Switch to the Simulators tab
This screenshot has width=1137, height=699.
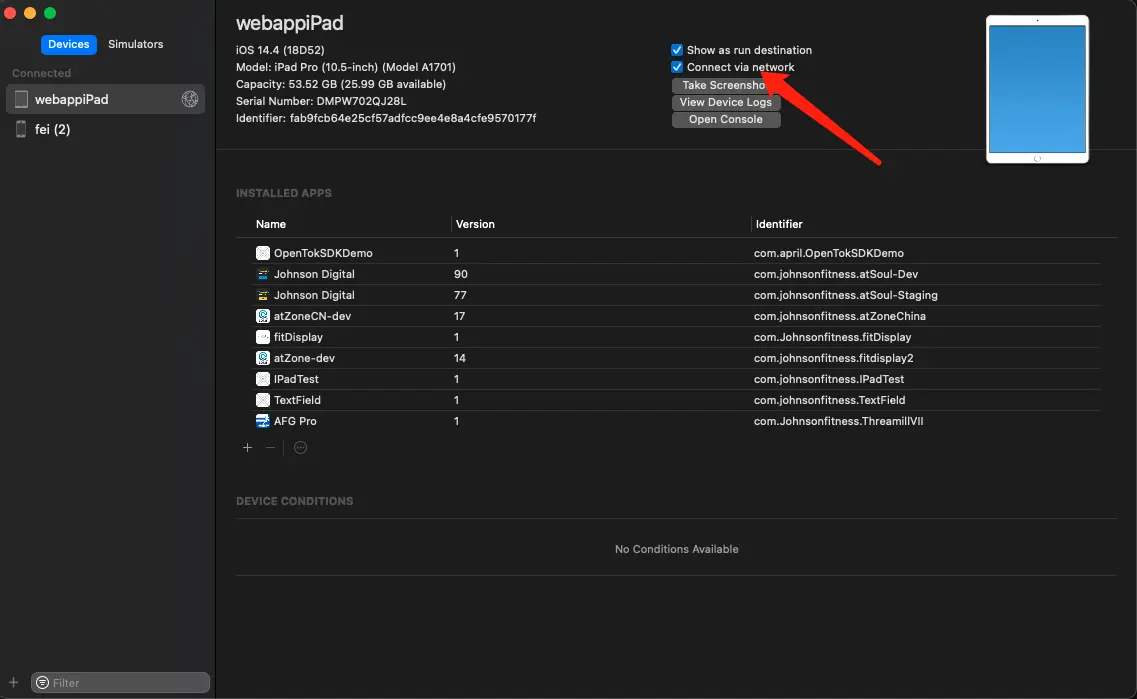pos(136,44)
